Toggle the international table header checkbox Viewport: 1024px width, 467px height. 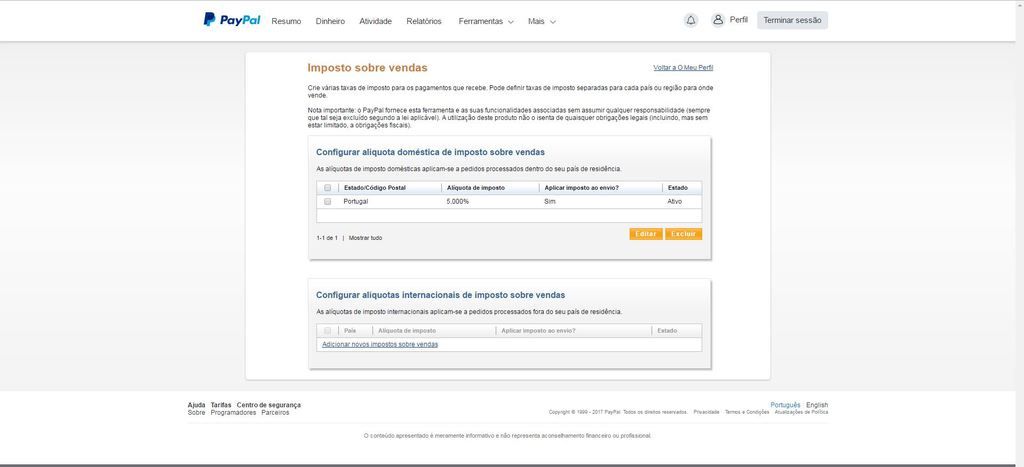pyautogui.click(x=327, y=330)
